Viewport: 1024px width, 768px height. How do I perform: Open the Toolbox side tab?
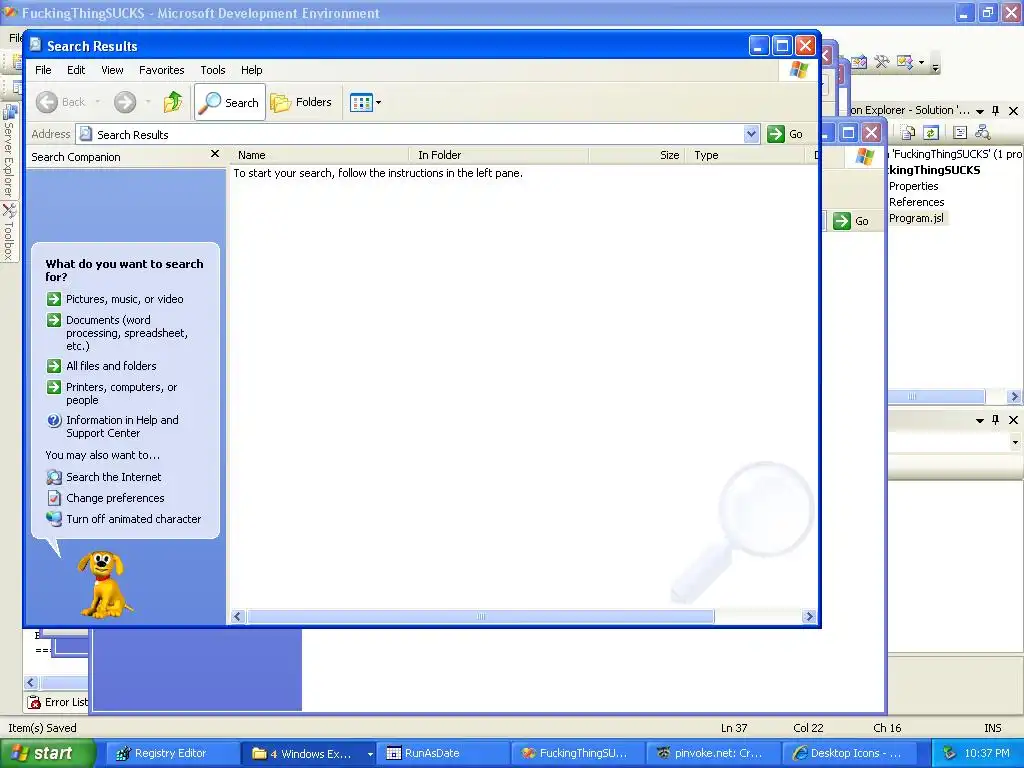click(x=9, y=232)
